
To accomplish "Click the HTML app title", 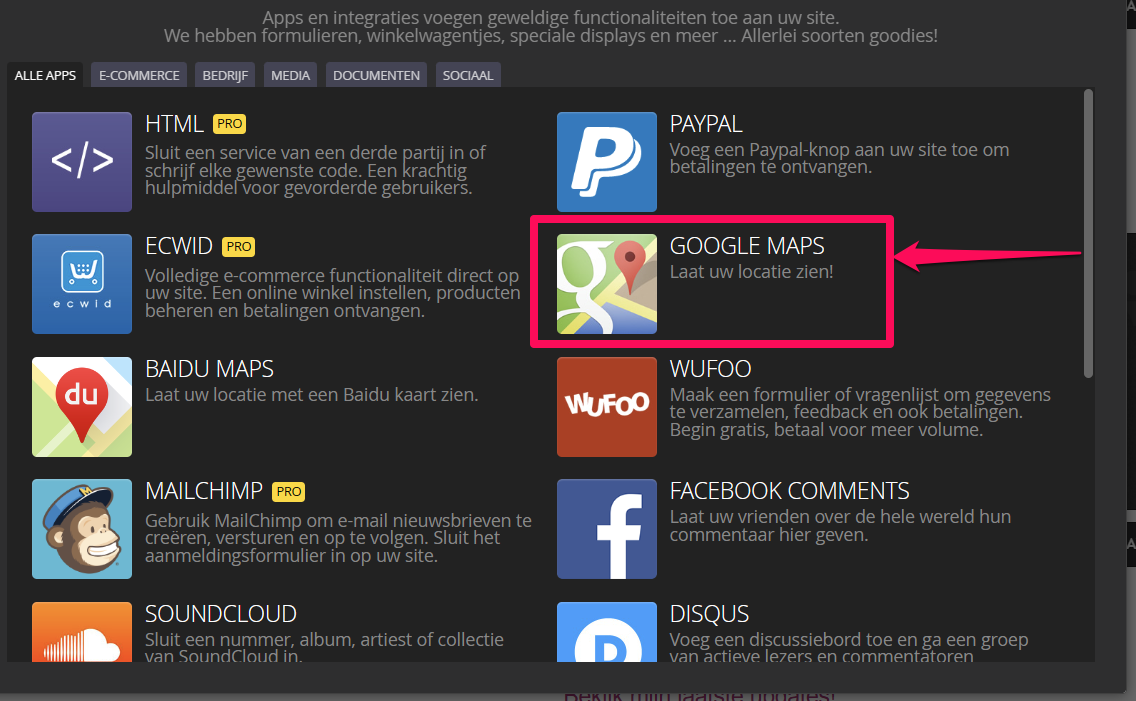I will (x=174, y=124).
